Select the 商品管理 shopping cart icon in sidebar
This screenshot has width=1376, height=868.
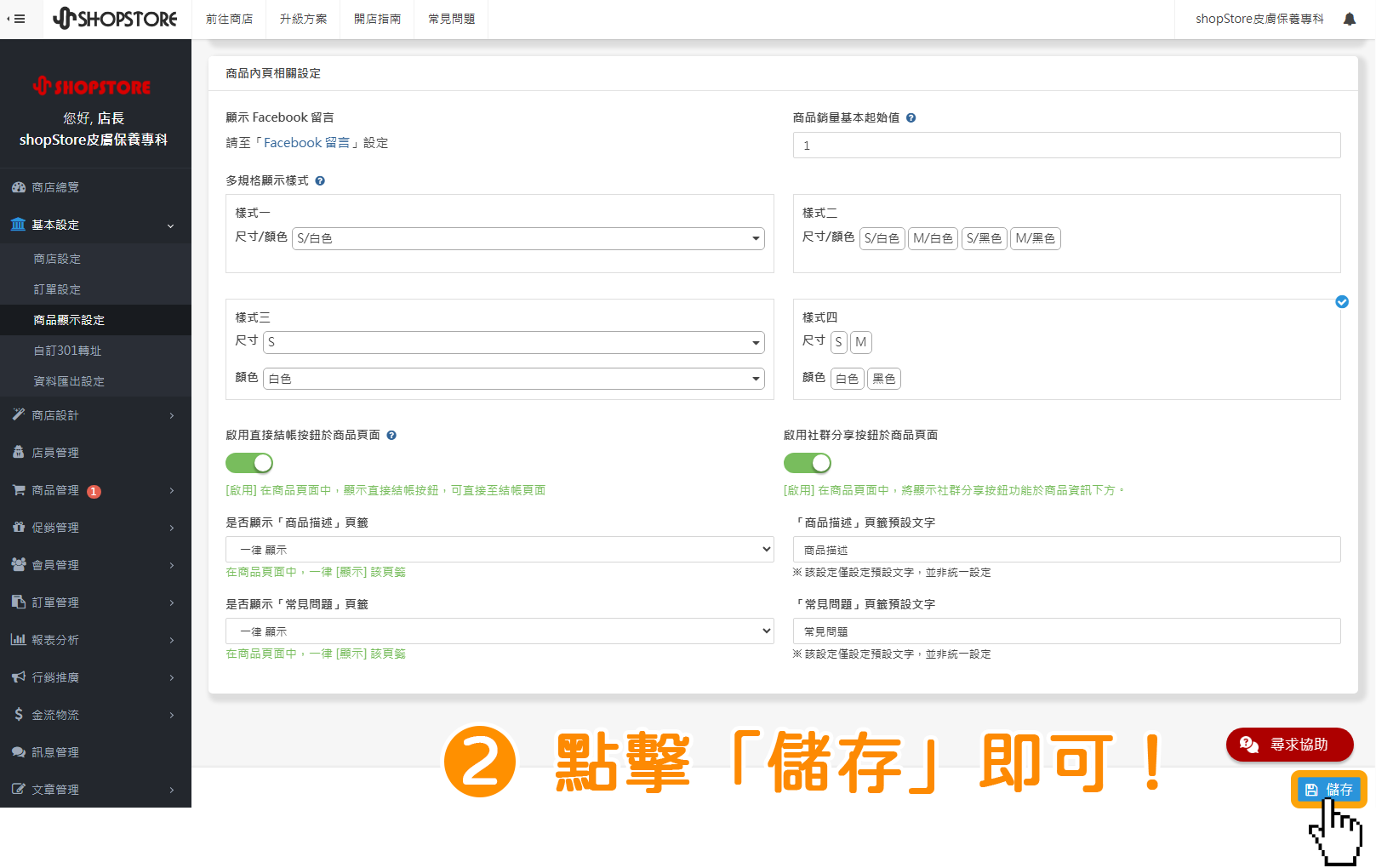[x=19, y=490]
